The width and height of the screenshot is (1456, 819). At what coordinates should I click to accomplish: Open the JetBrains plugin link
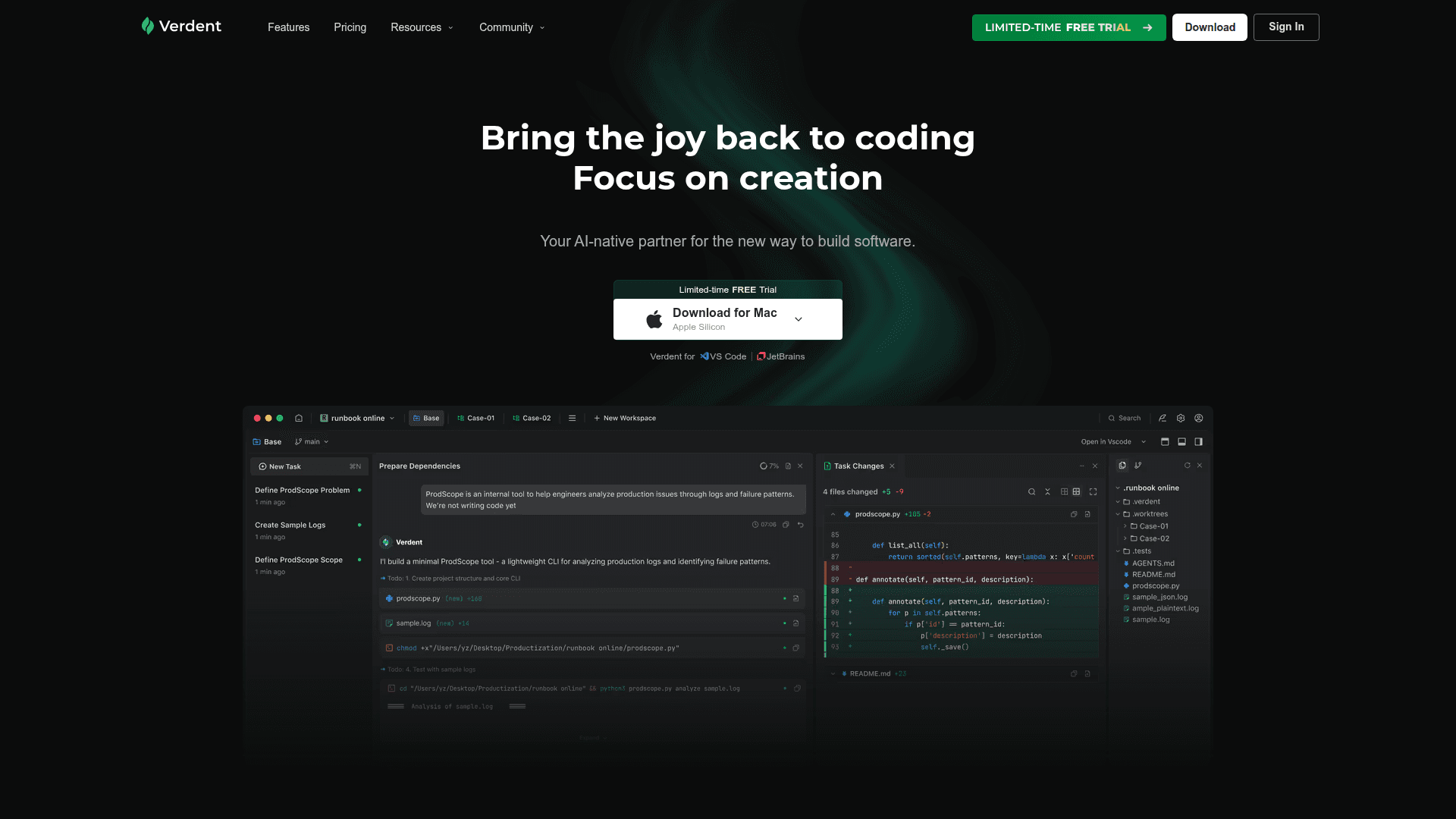coord(781,356)
